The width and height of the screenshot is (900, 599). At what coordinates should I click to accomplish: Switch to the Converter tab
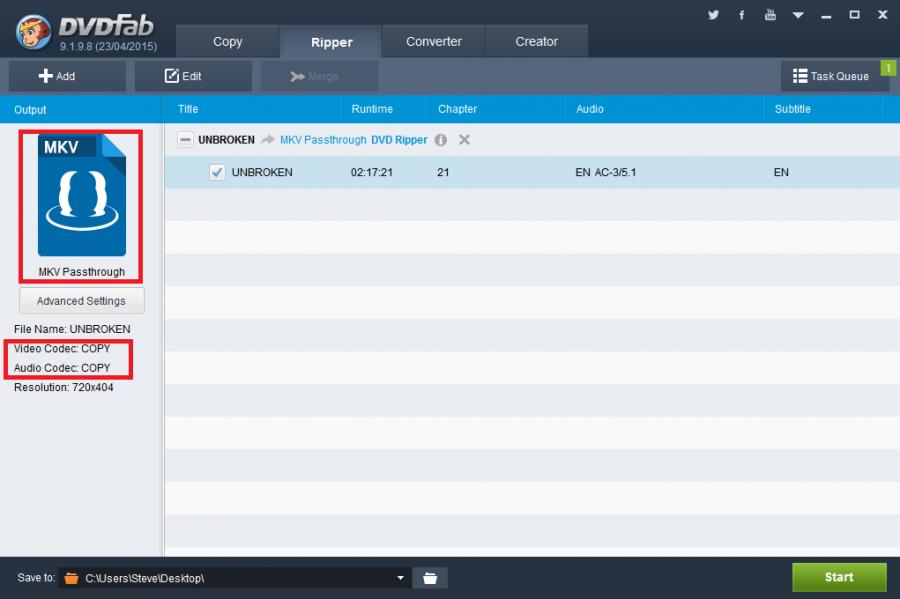click(x=434, y=42)
